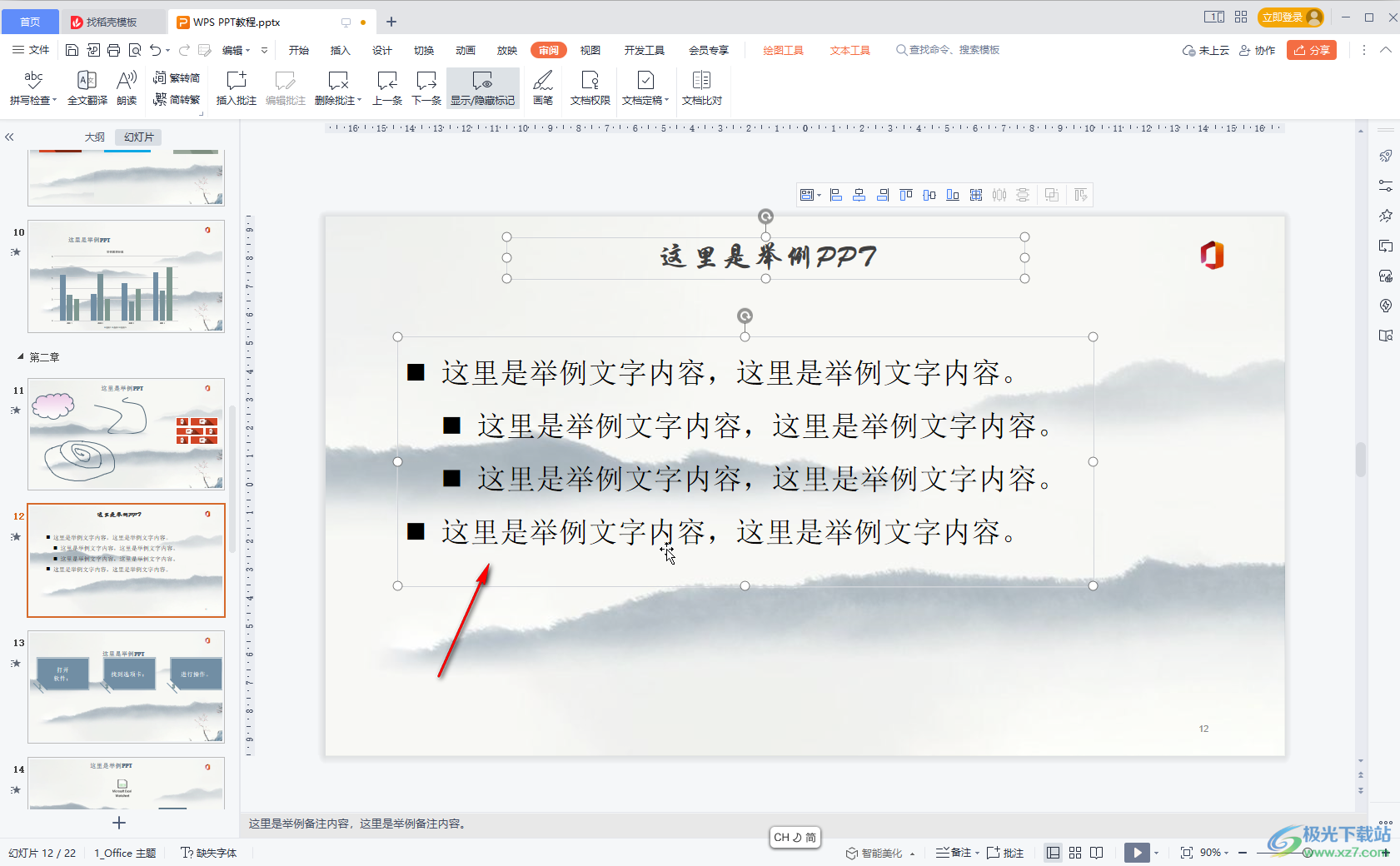Viewport: 1400px width, 866px height.
Task: Click the Save icon in quick access
Action: pos(72,50)
